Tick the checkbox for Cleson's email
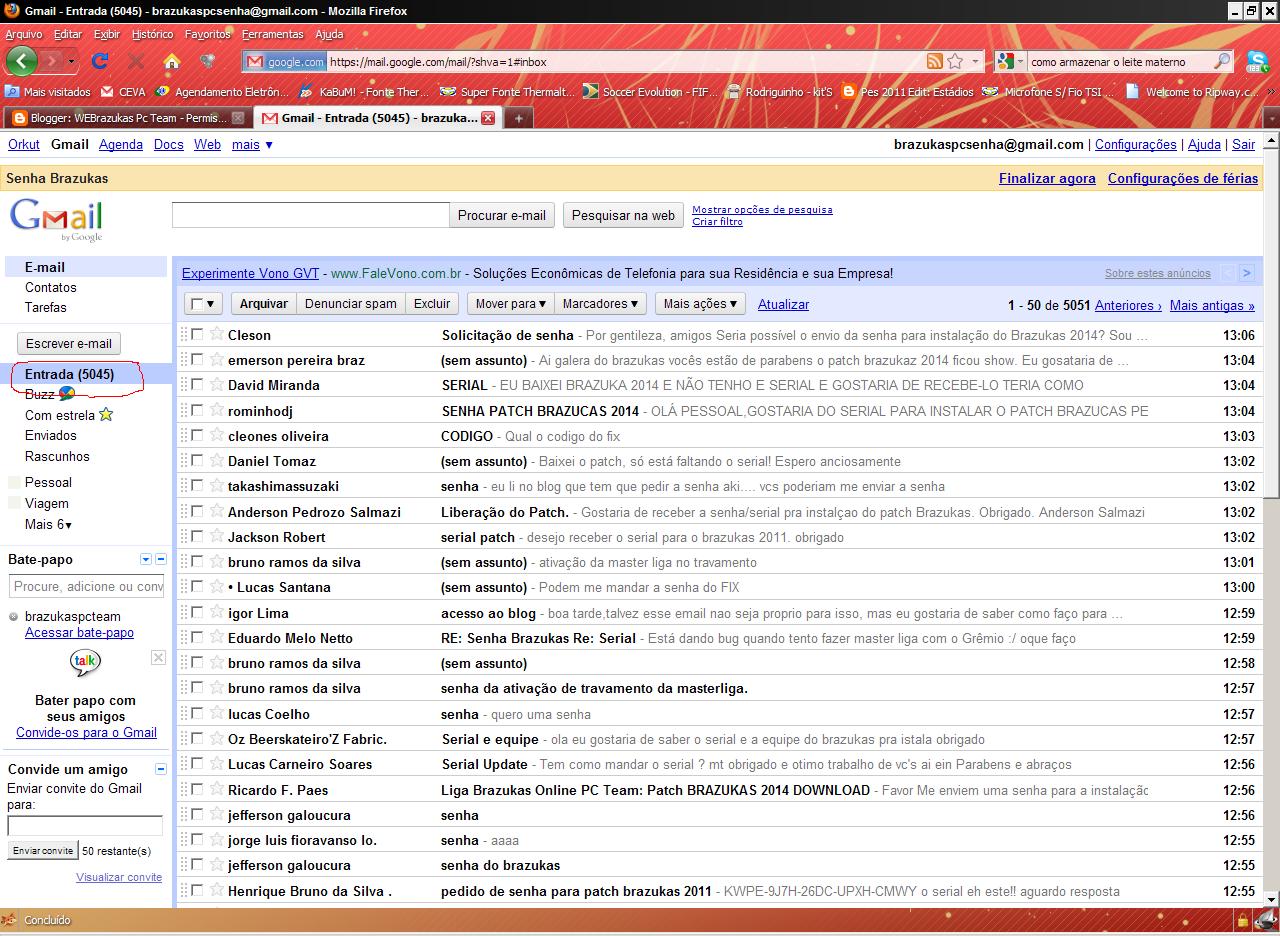1280x936 pixels. (197, 334)
